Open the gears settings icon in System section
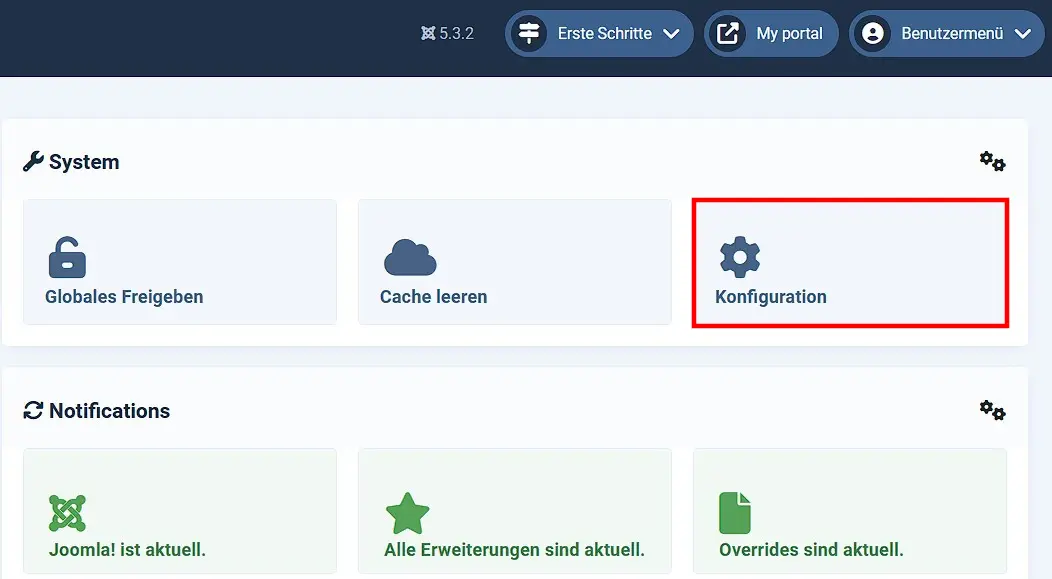Screen dimensions: 1052x579 tap(991, 160)
